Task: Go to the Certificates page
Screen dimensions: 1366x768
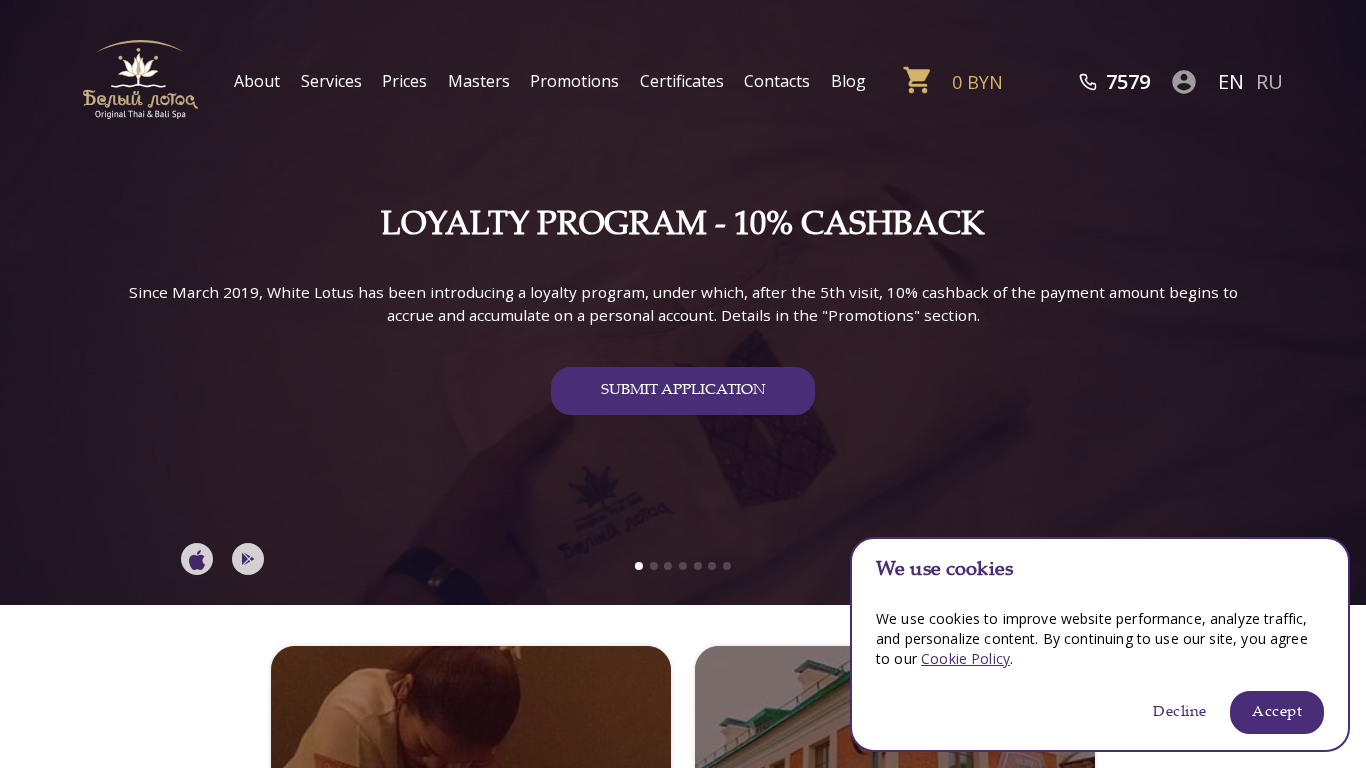Action: click(x=682, y=81)
